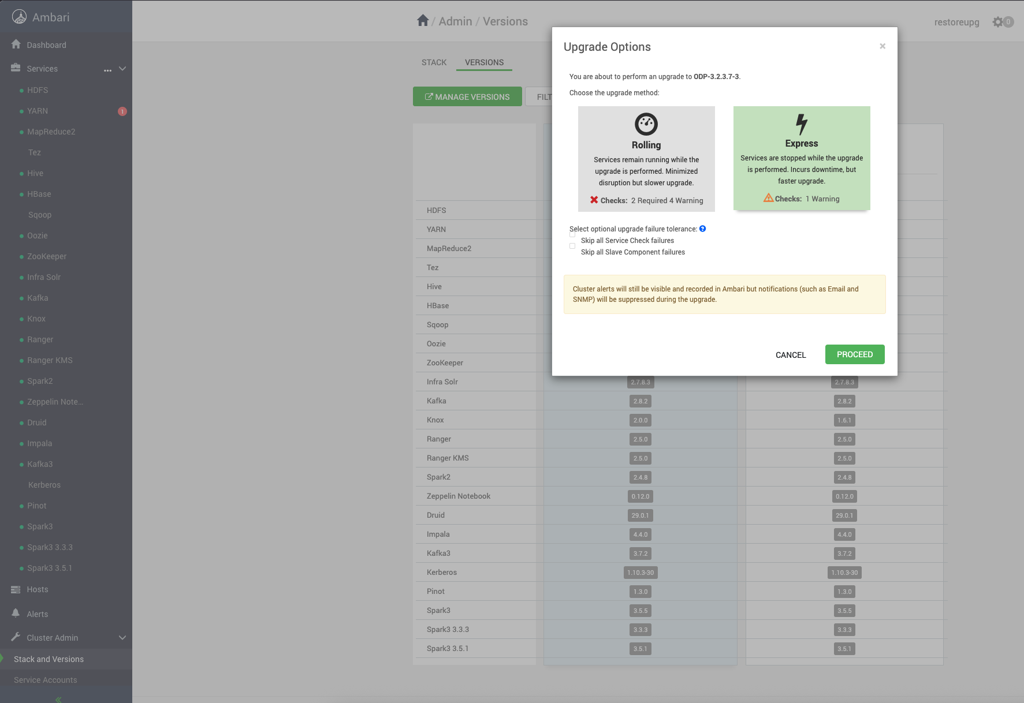Click the CANCEL button

(790, 355)
